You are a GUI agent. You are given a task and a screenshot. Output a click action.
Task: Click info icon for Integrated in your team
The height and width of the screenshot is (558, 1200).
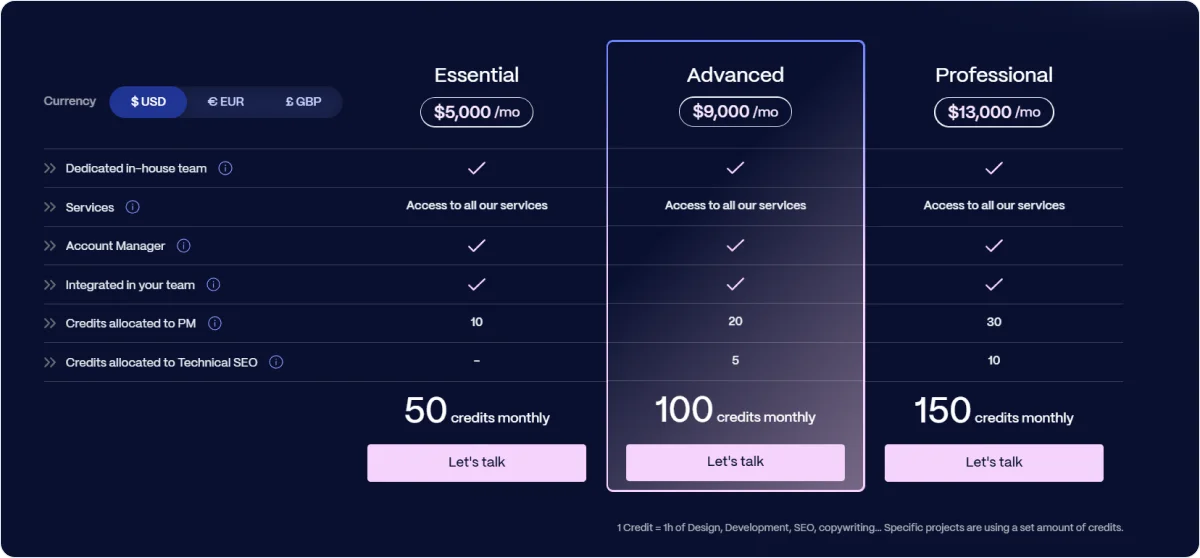[x=213, y=285]
